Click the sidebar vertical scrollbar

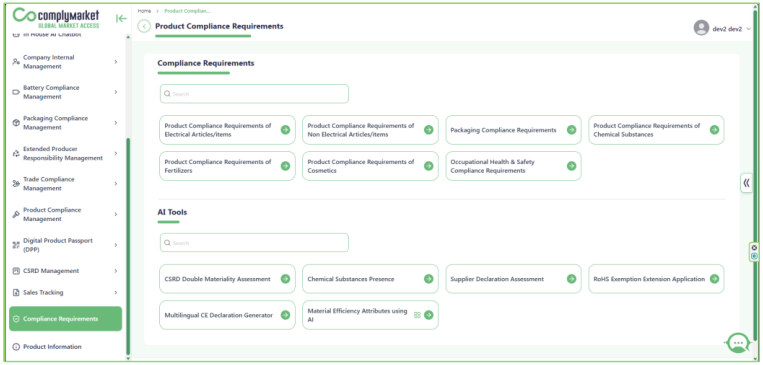point(128,246)
